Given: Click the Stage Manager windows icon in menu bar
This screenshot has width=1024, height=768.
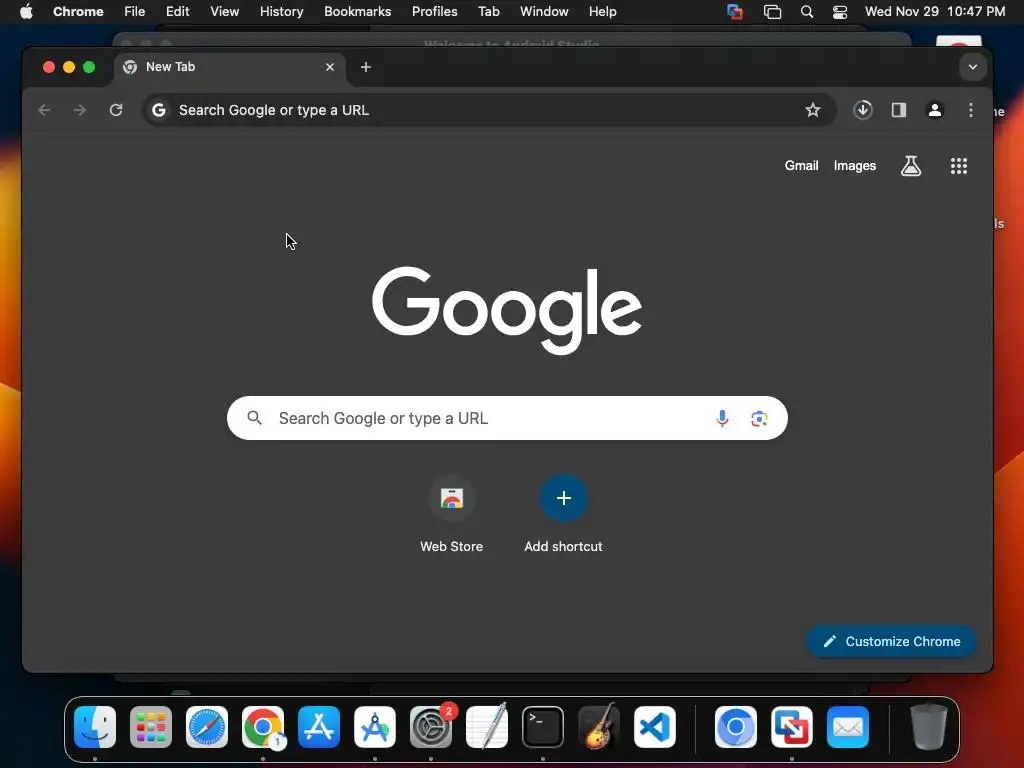Looking at the screenshot, I should [772, 11].
